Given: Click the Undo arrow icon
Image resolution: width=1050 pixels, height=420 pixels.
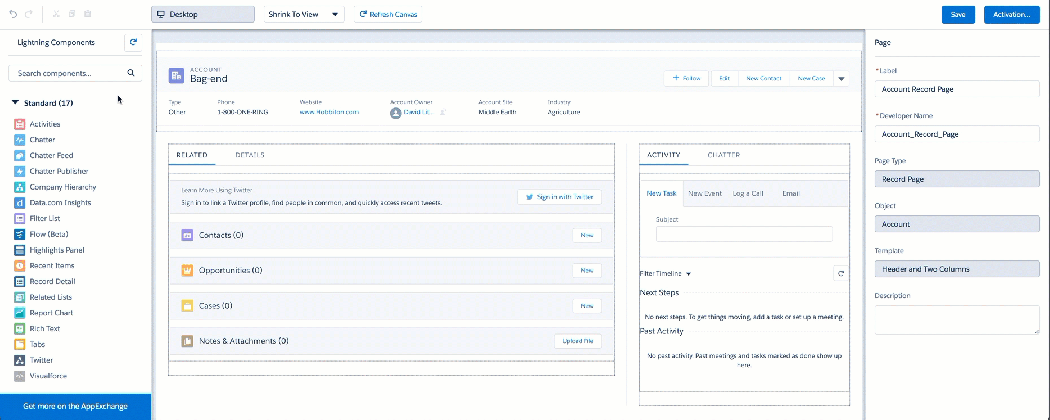Looking at the screenshot, I should [x=13, y=14].
